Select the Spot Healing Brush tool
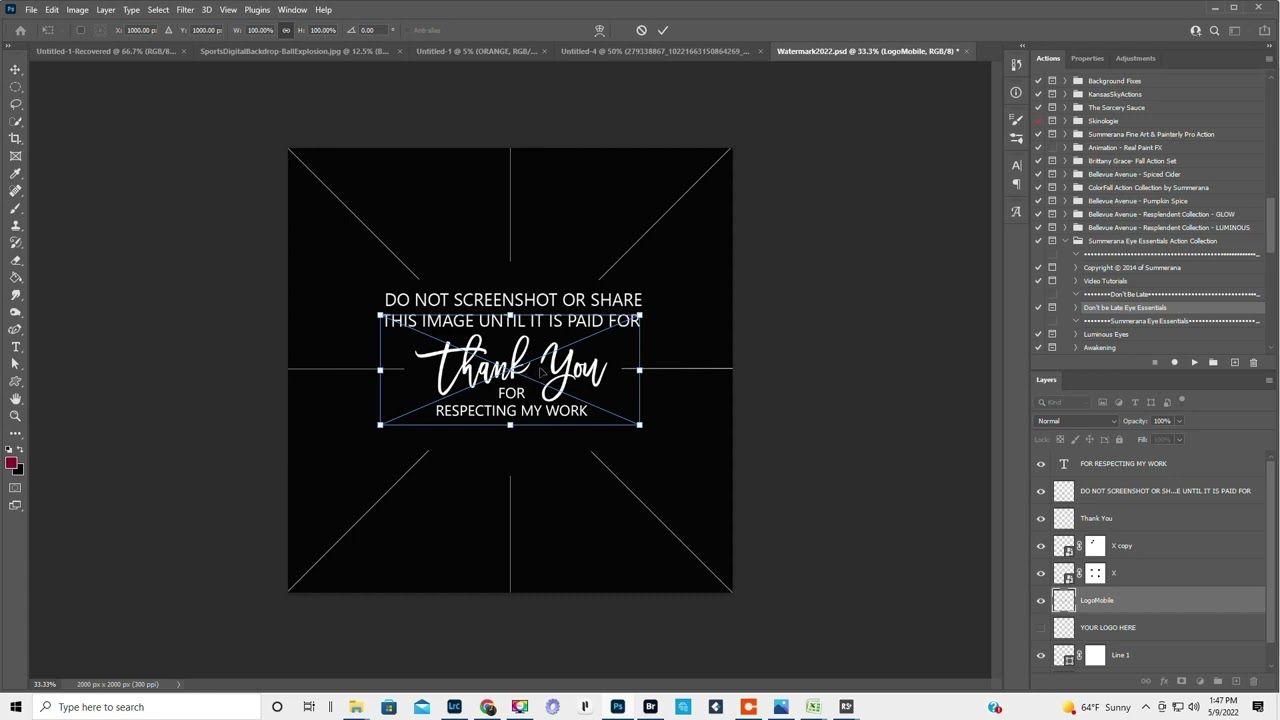Image resolution: width=1280 pixels, height=720 pixels. coord(15,191)
